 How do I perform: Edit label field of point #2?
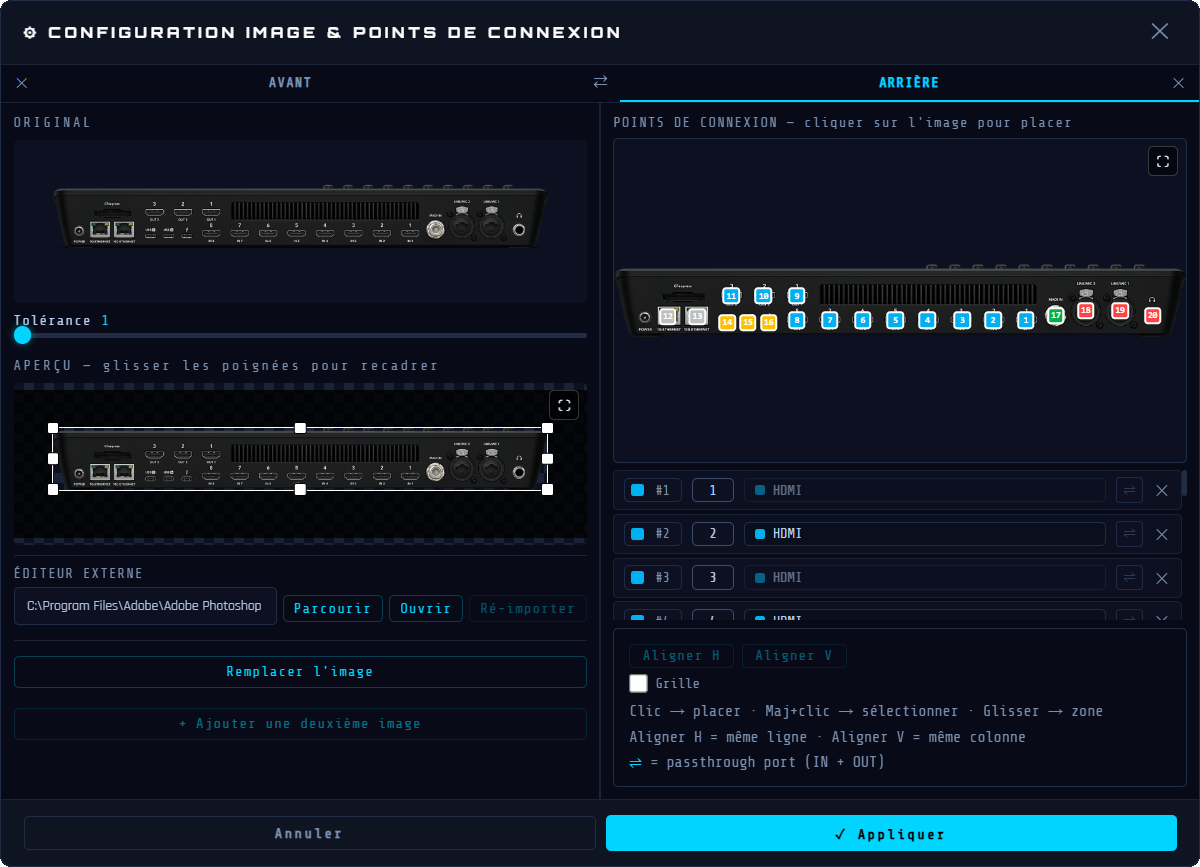tap(713, 533)
